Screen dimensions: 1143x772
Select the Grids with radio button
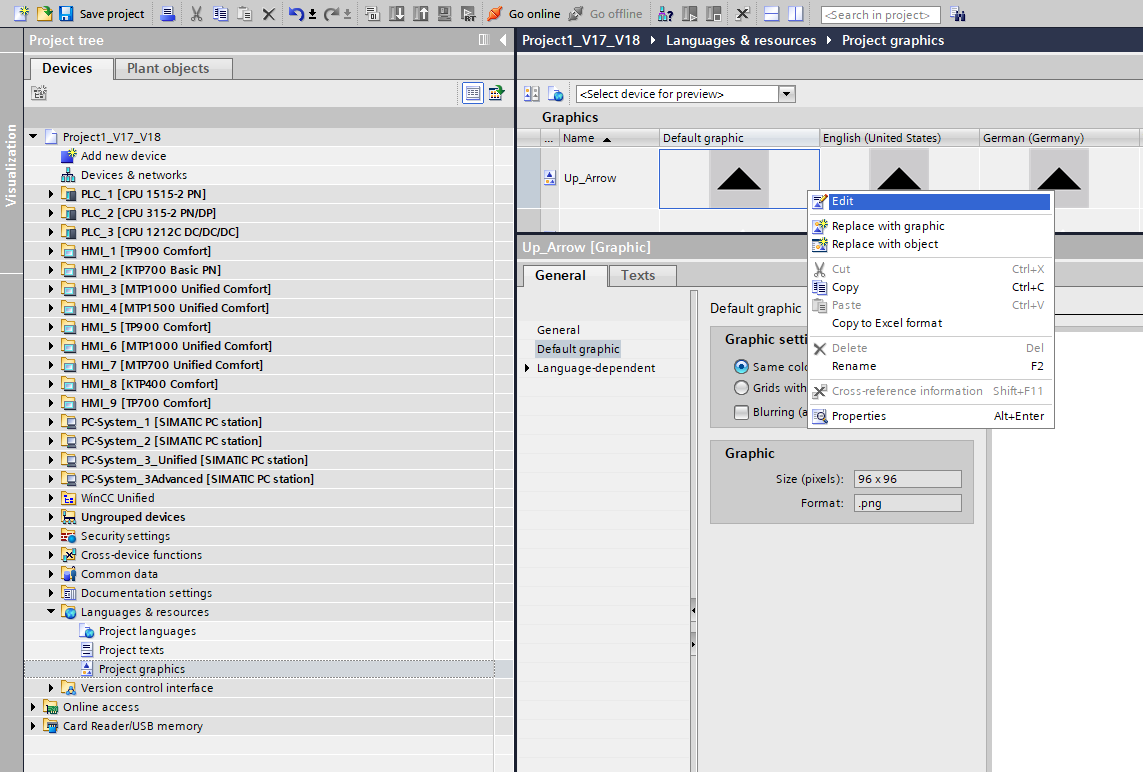click(741, 388)
